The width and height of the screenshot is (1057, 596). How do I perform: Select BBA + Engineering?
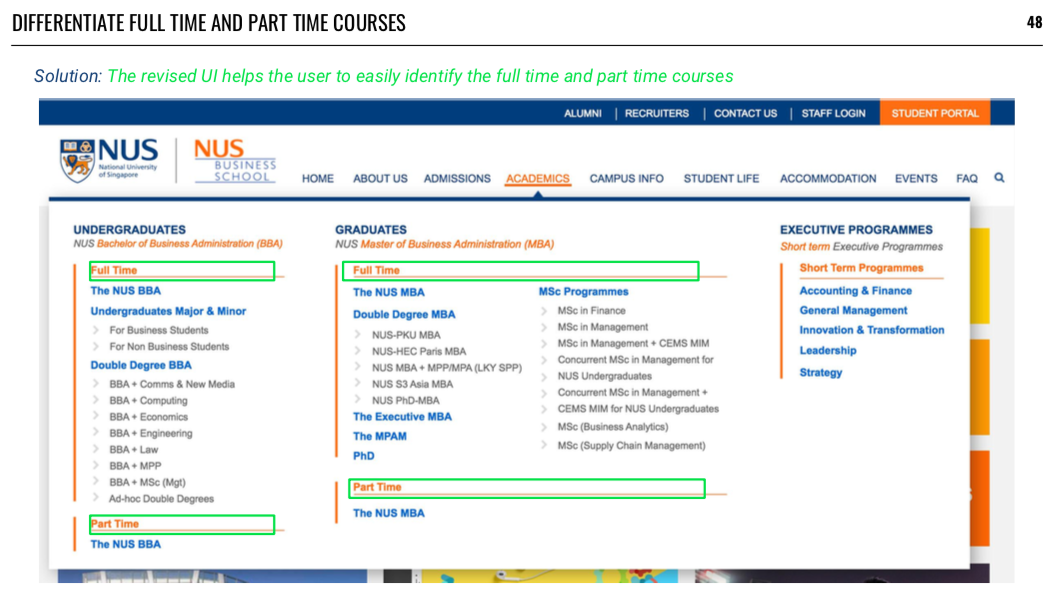(150, 433)
